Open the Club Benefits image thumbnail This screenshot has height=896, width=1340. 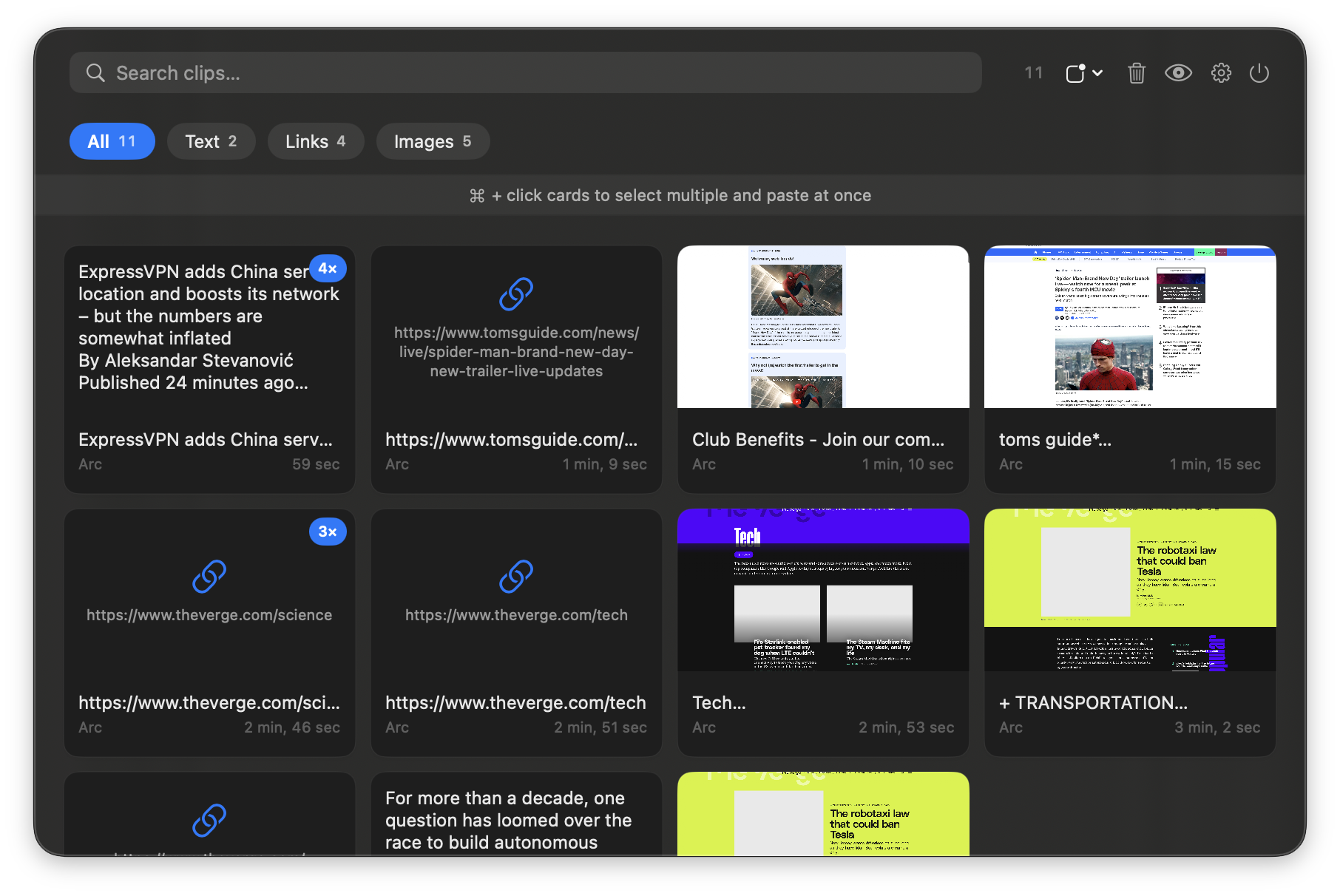823,327
